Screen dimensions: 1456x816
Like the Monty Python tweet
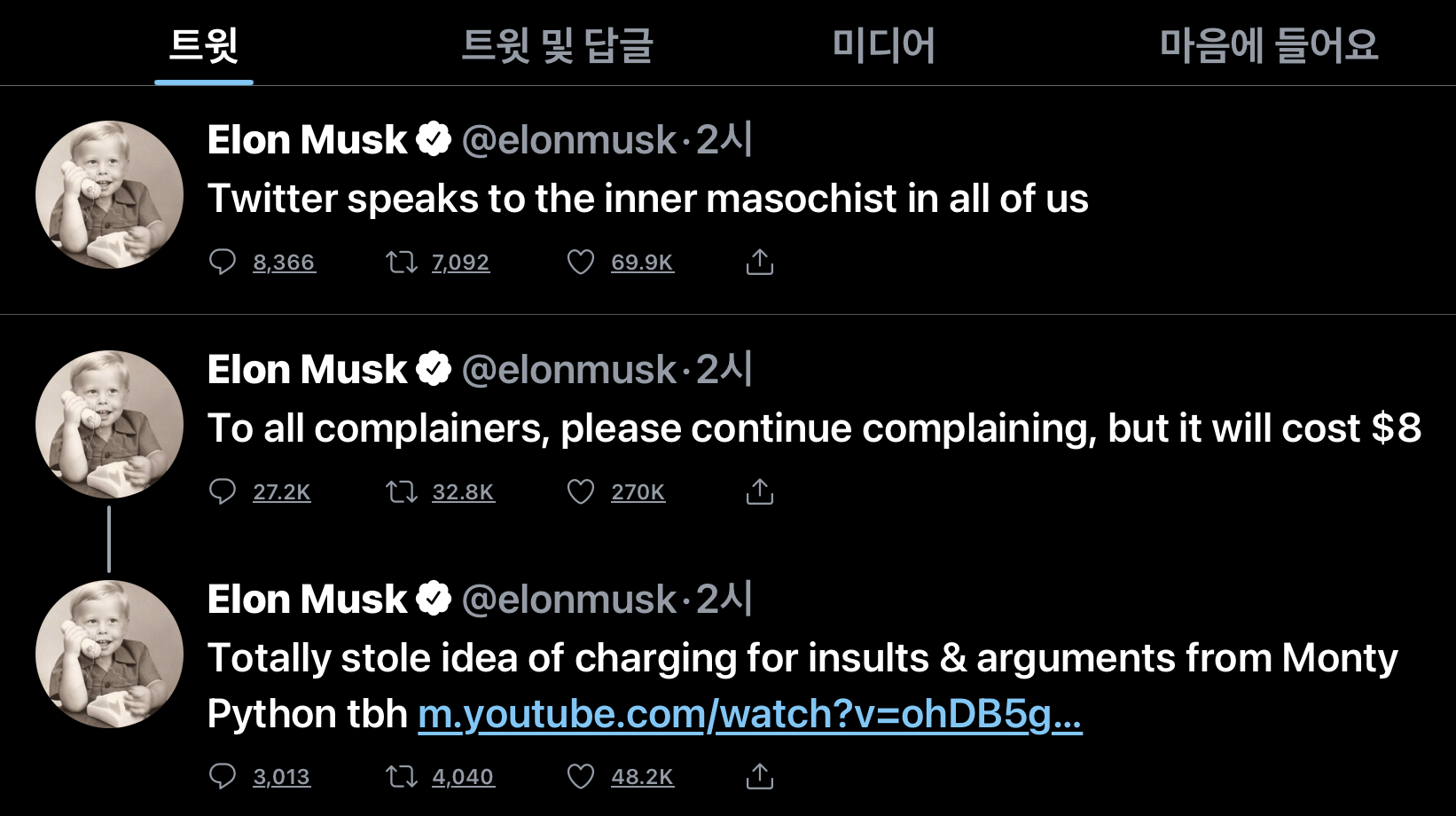(x=581, y=776)
